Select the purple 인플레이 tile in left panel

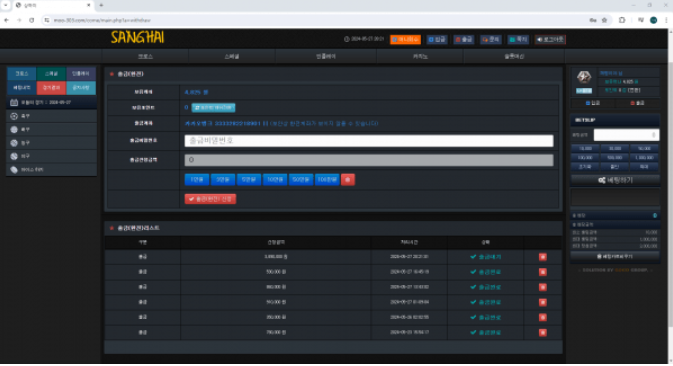[81, 74]
